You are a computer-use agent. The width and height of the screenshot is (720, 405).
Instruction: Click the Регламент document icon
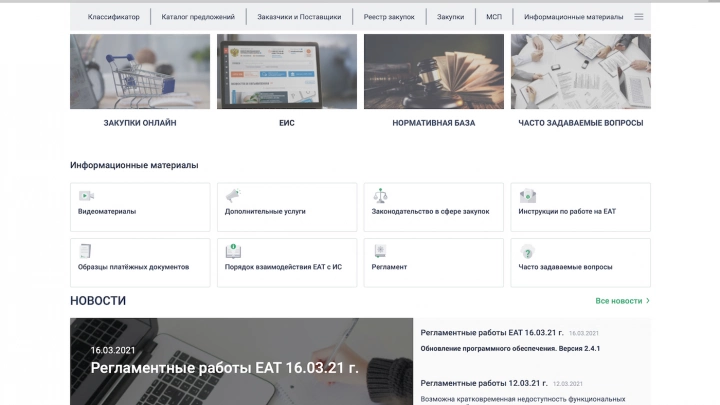coord(380,251)
